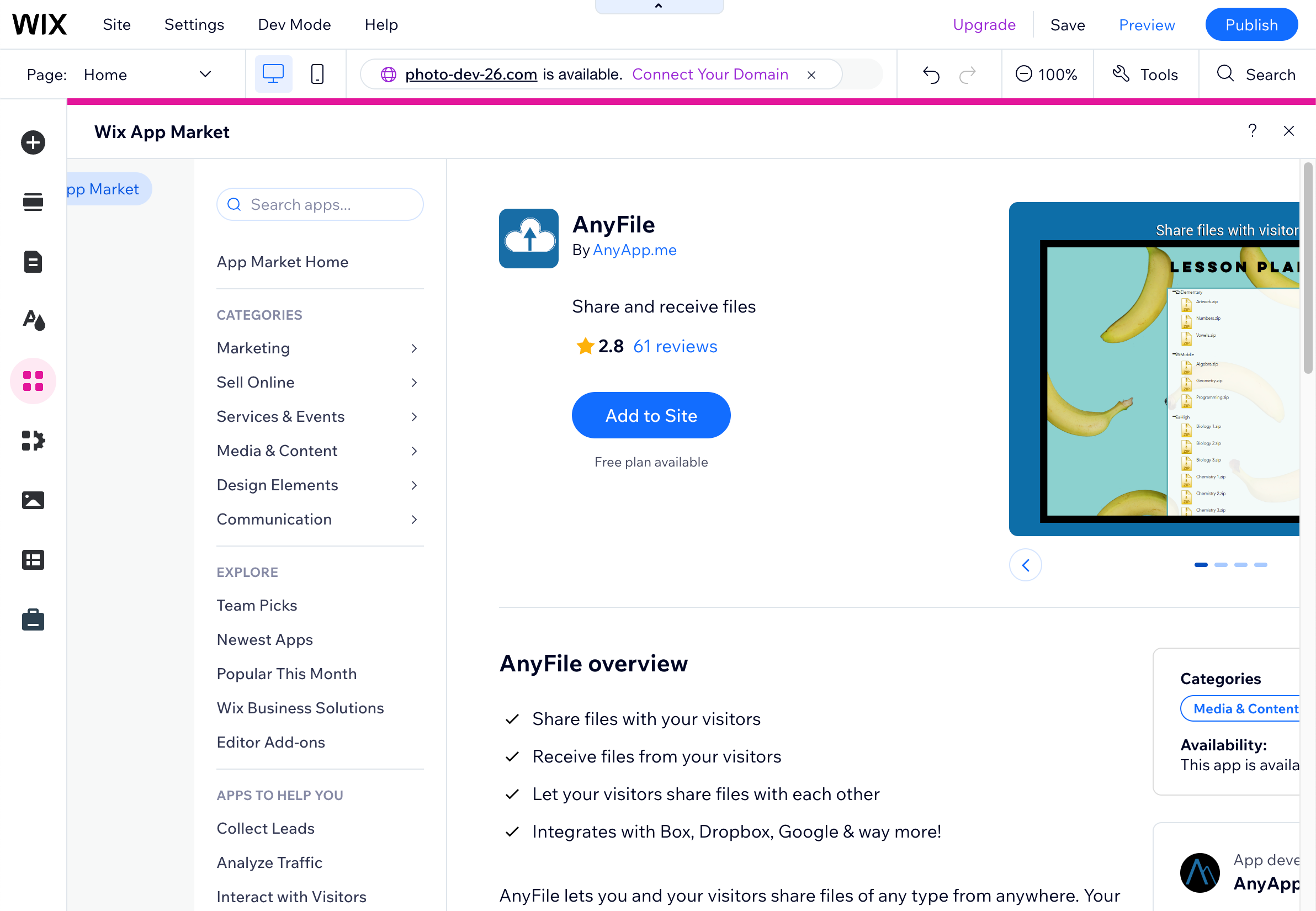Screen dimensions: 1316x911
Task: Click the App Market grid icon
Action: (x=33, y=381)
